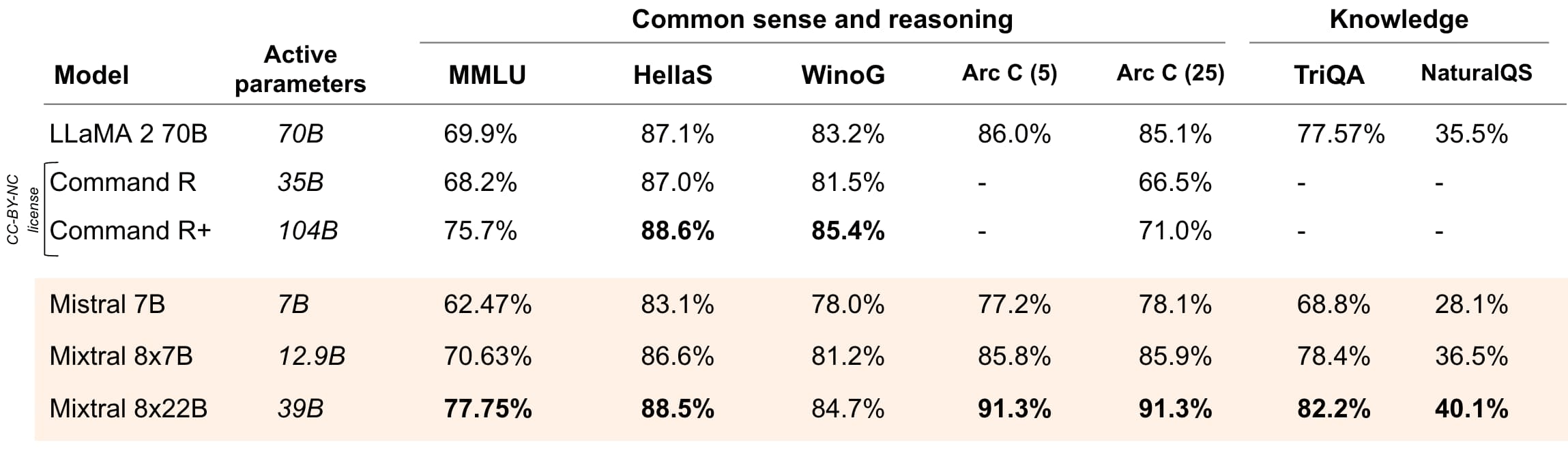Click Mixtral 8x22B's 77.75% MMLU score

point(487,408)
